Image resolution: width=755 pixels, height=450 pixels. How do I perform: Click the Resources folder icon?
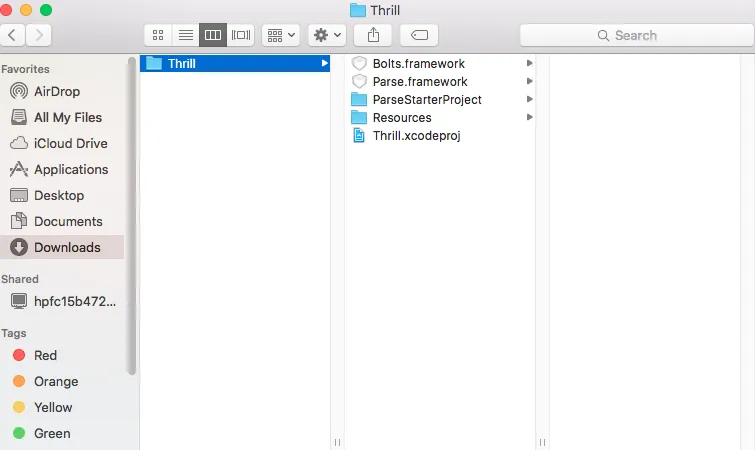tap(359, 117)
